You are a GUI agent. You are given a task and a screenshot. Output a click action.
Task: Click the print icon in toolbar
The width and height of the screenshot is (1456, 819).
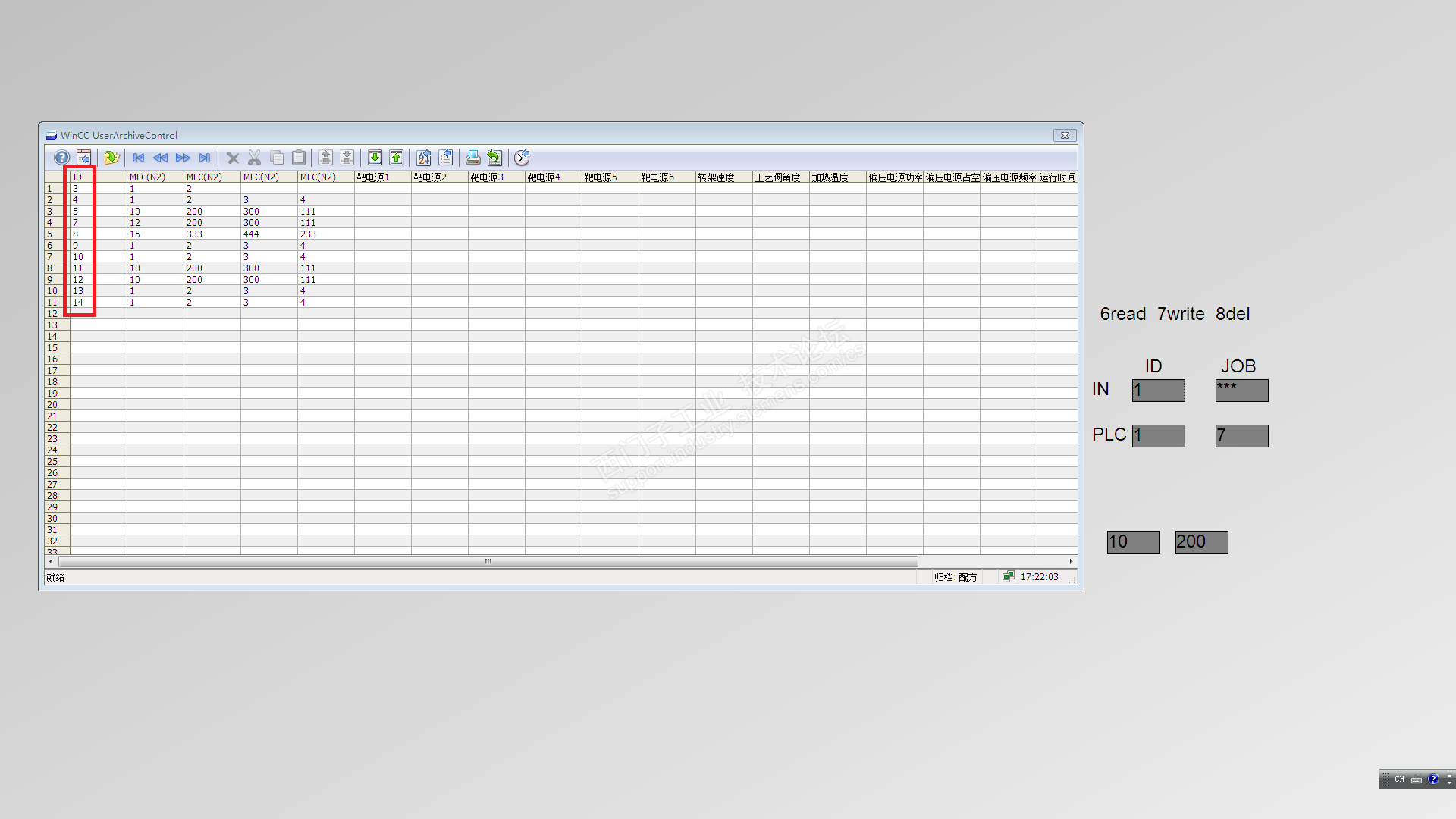pos(472,158)
